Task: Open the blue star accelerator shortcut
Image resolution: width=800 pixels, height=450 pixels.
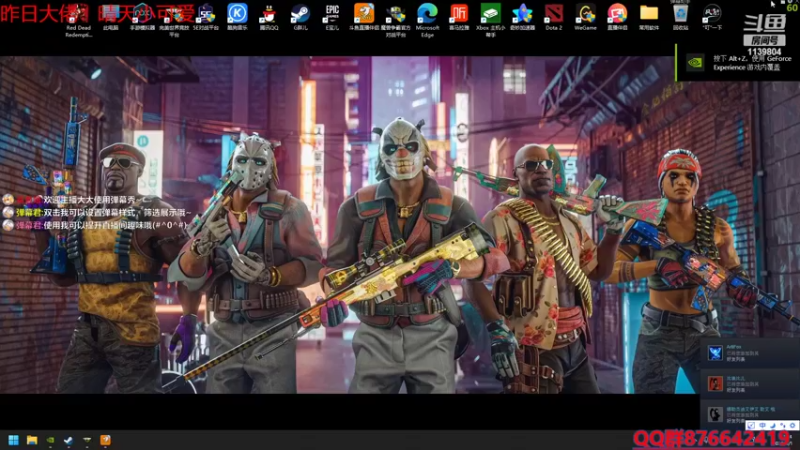Action: pyautogui.click(x=522, y=17)
